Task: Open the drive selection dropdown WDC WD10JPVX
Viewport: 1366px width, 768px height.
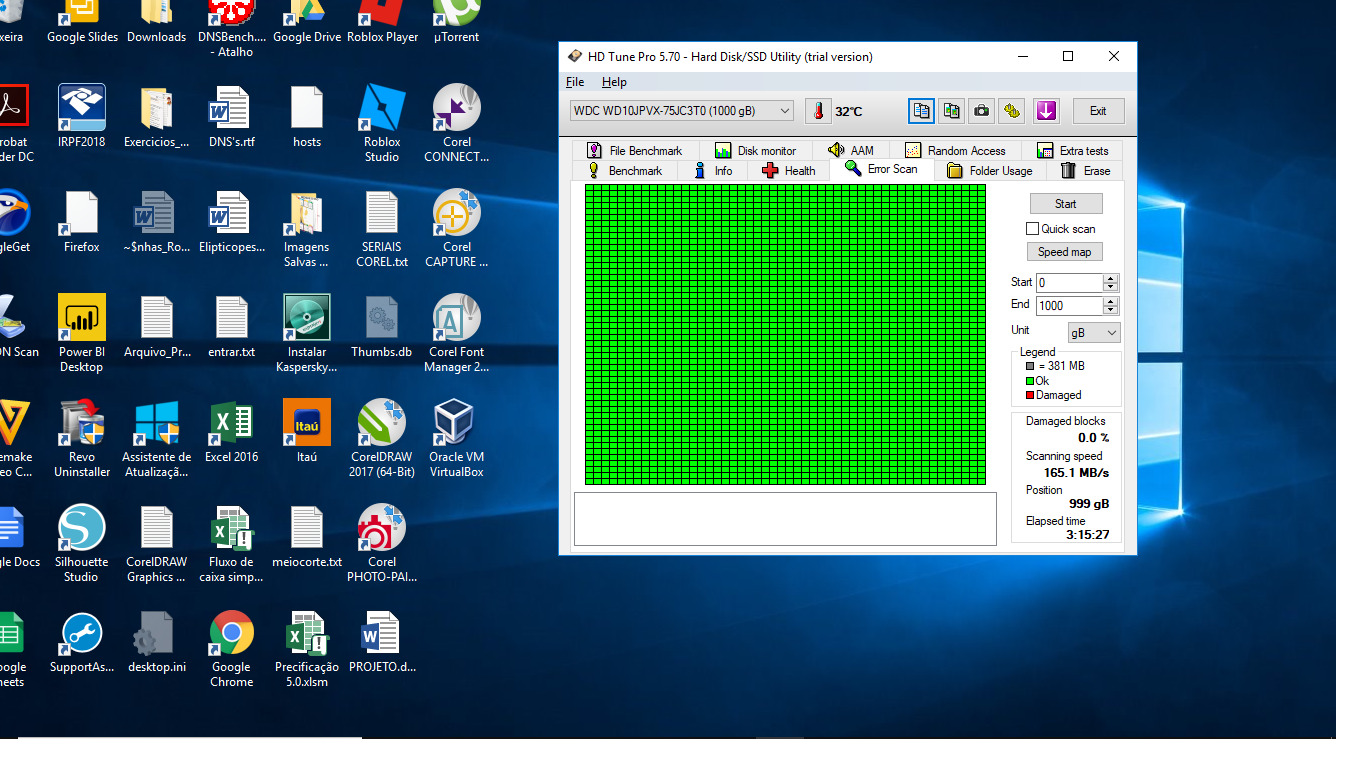Action: click(681, 111)
